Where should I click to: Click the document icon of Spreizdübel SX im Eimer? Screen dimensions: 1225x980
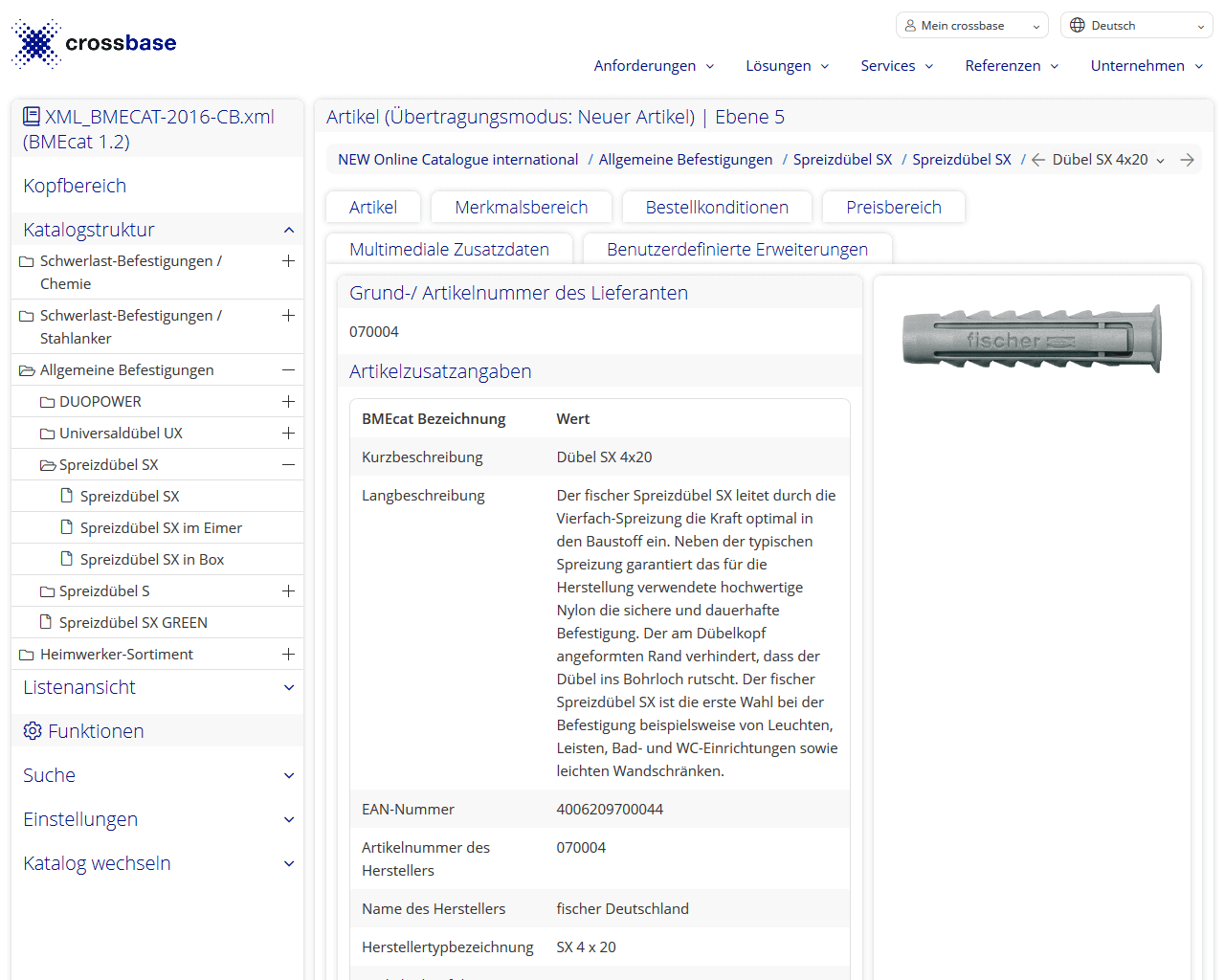point(67,527)
